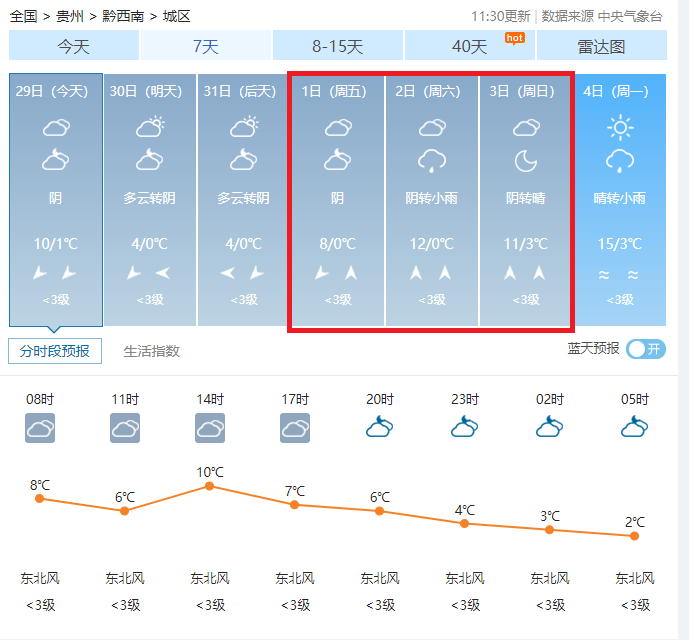Select the 3日（周日） day header
This screenshot has height=640, width=689.
click(522, 91)
